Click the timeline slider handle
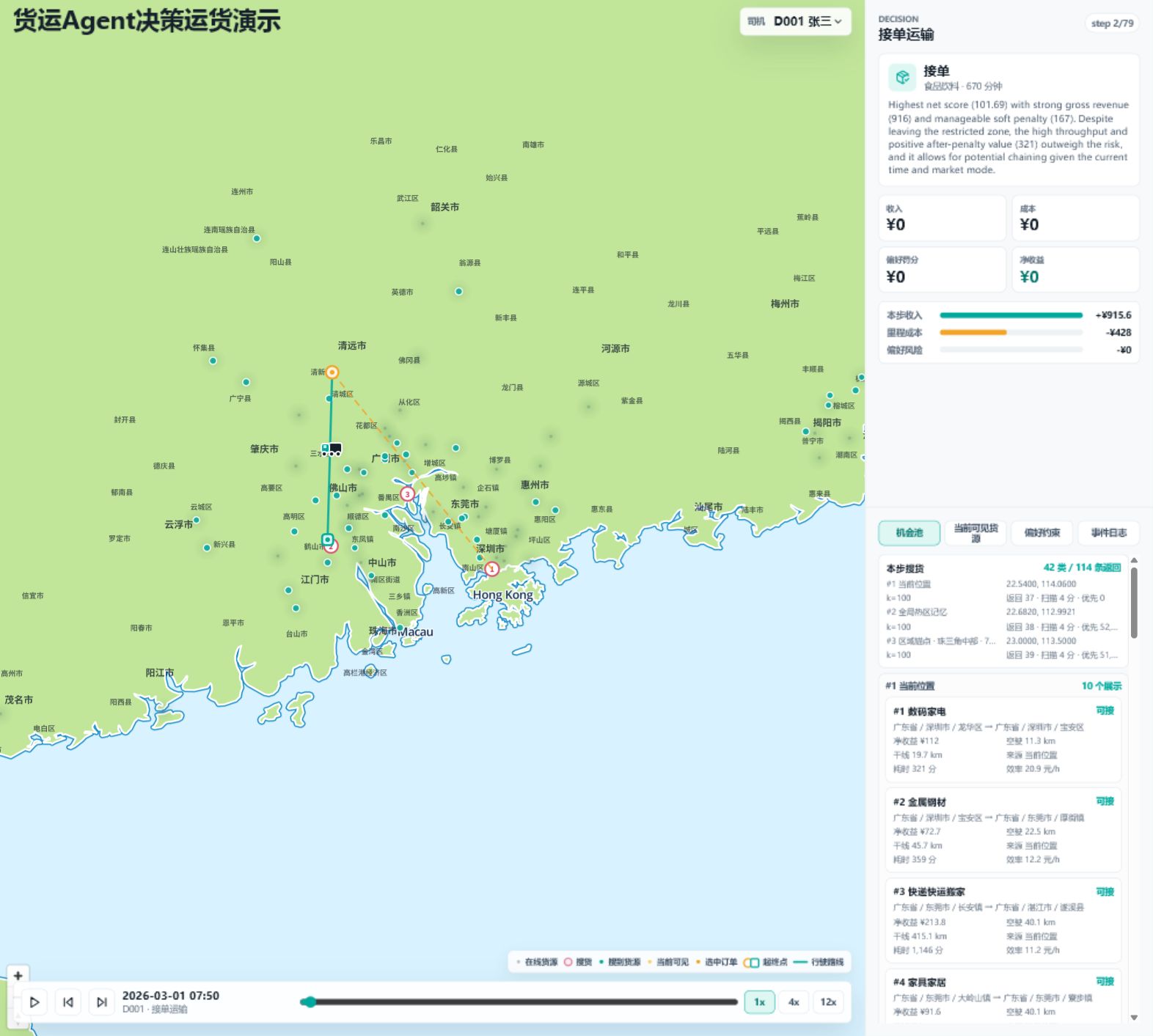 tap(310, 1002)
